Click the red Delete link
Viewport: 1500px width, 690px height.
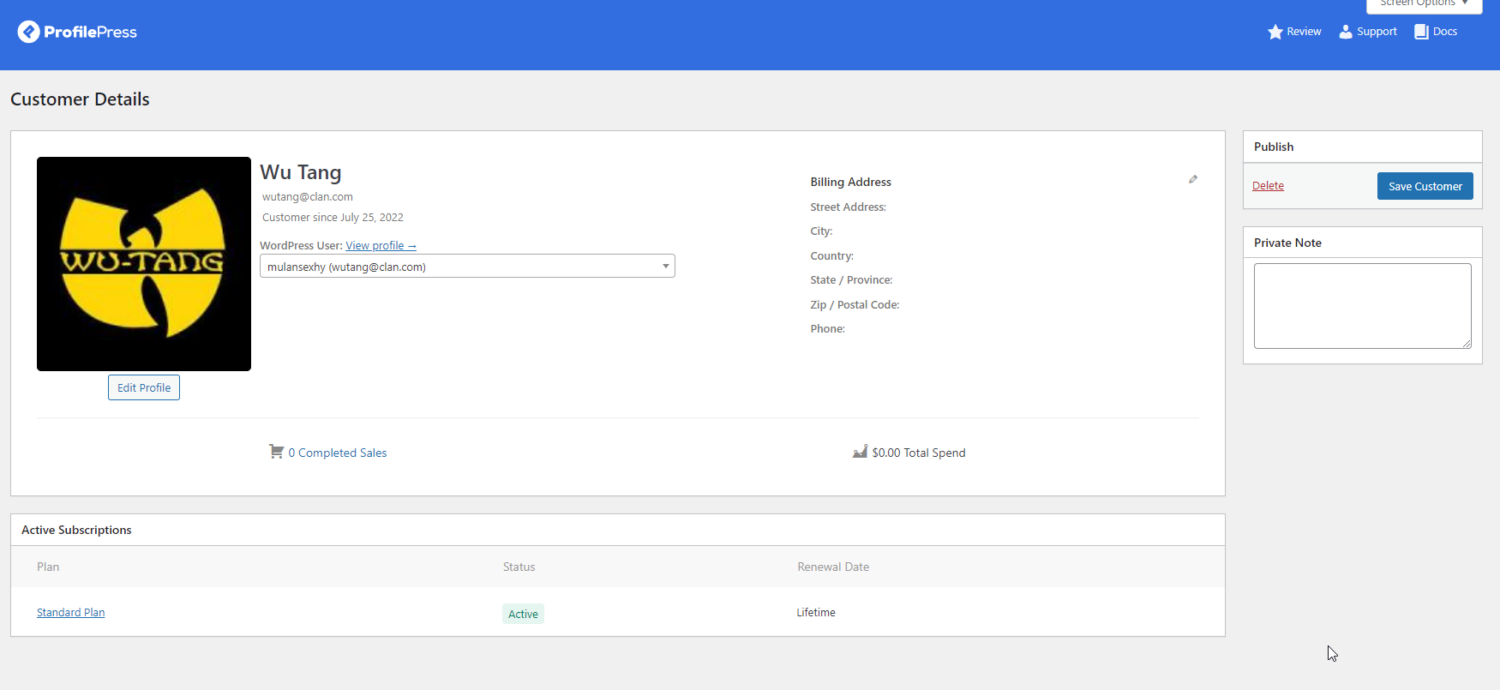[1268, 186]
